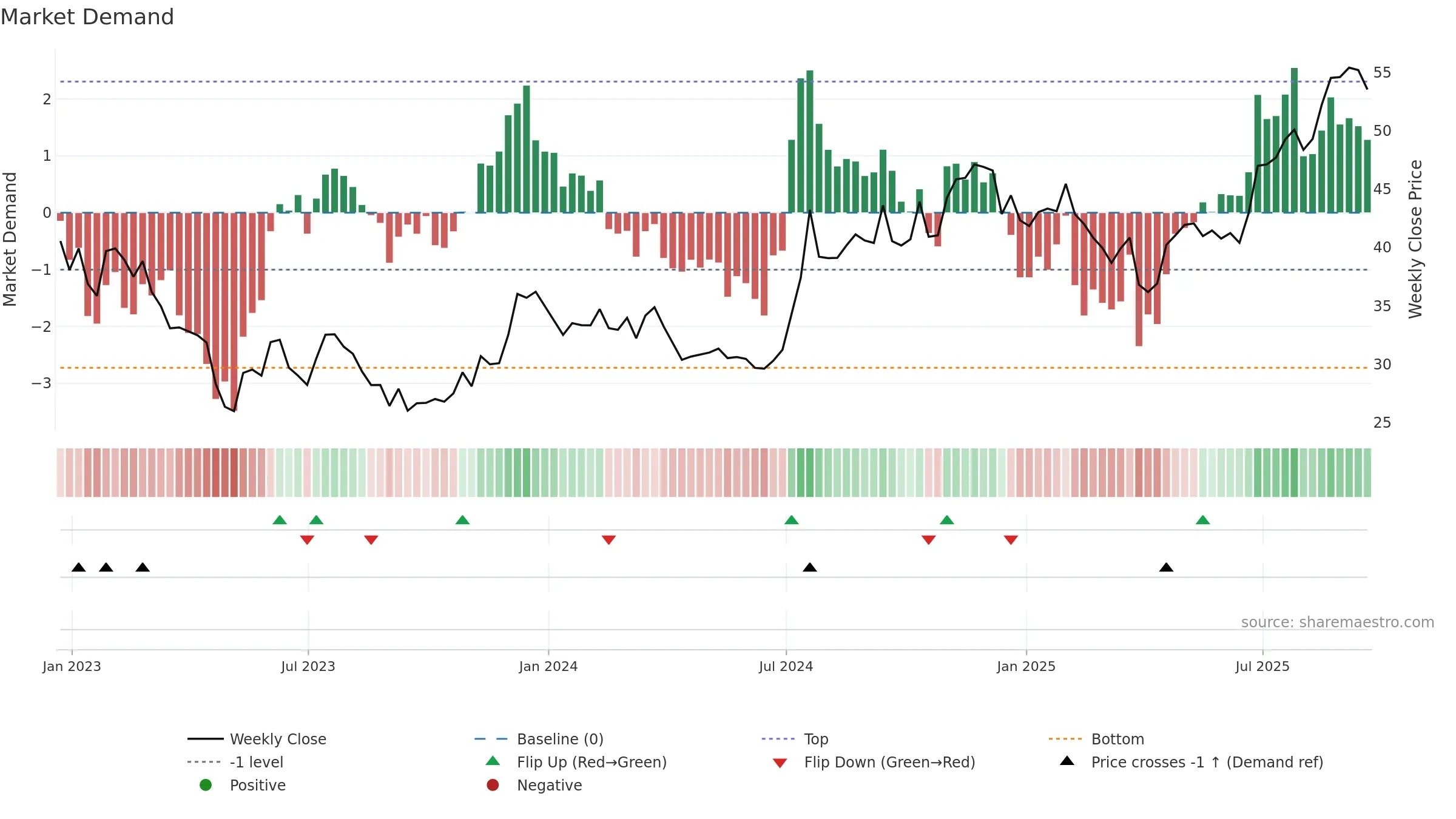
Task: Click the last green flip-up marker in mid-2025
Action: pos(1203,520)
